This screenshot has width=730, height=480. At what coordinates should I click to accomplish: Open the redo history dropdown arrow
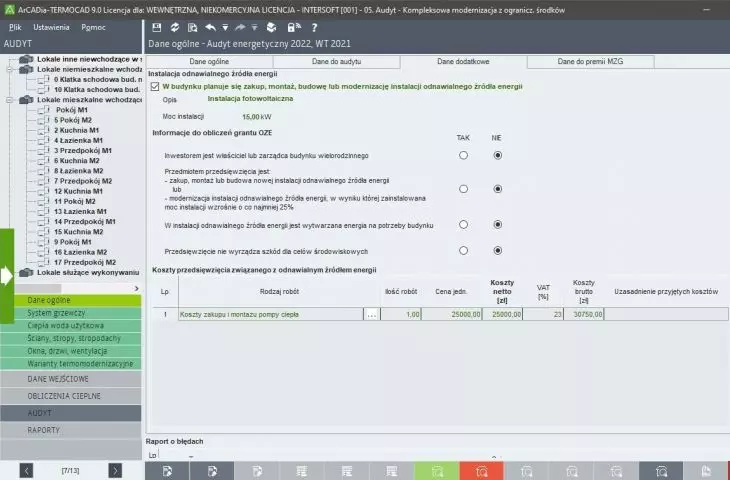tap(254, 28)
